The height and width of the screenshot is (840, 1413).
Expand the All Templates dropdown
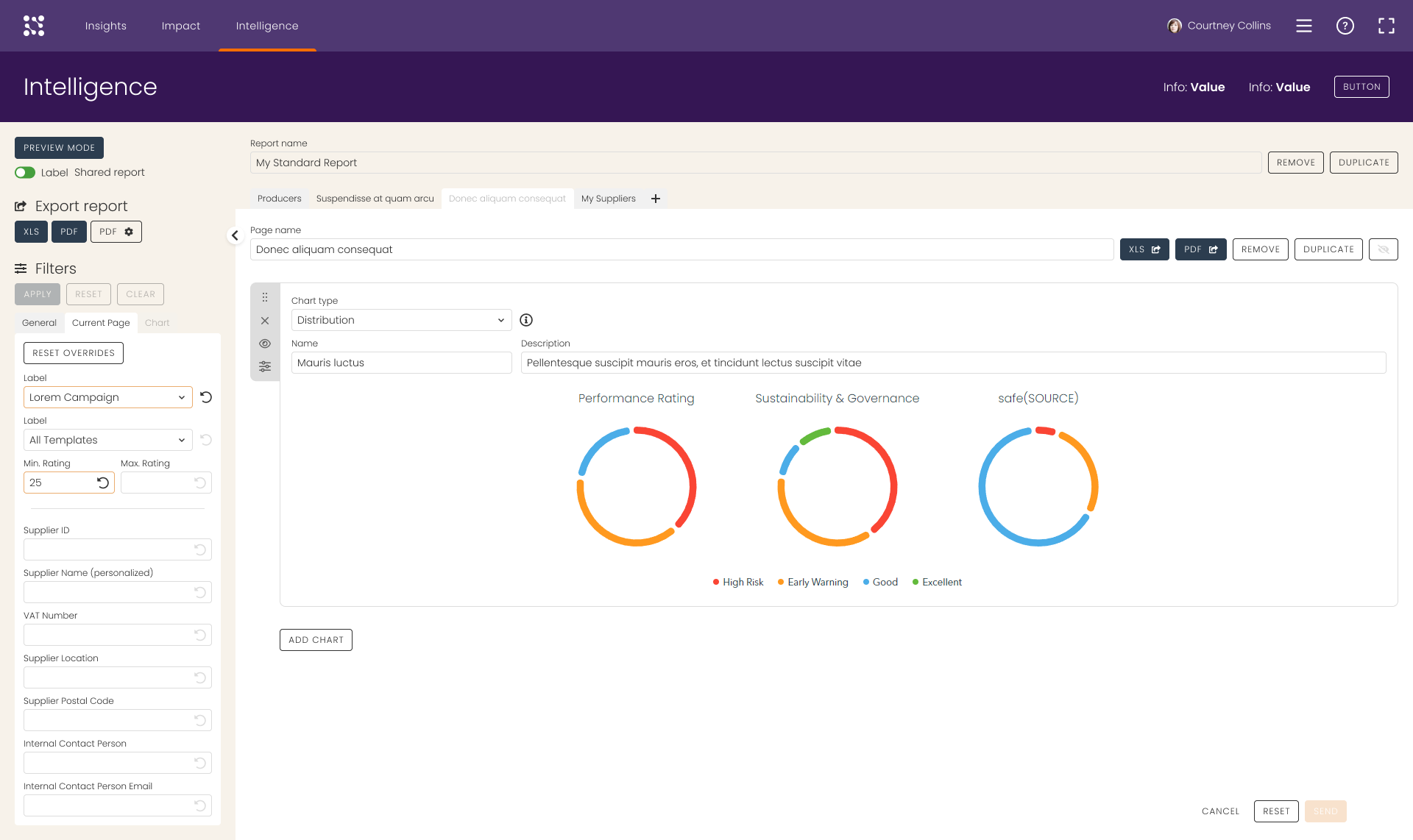107,440
